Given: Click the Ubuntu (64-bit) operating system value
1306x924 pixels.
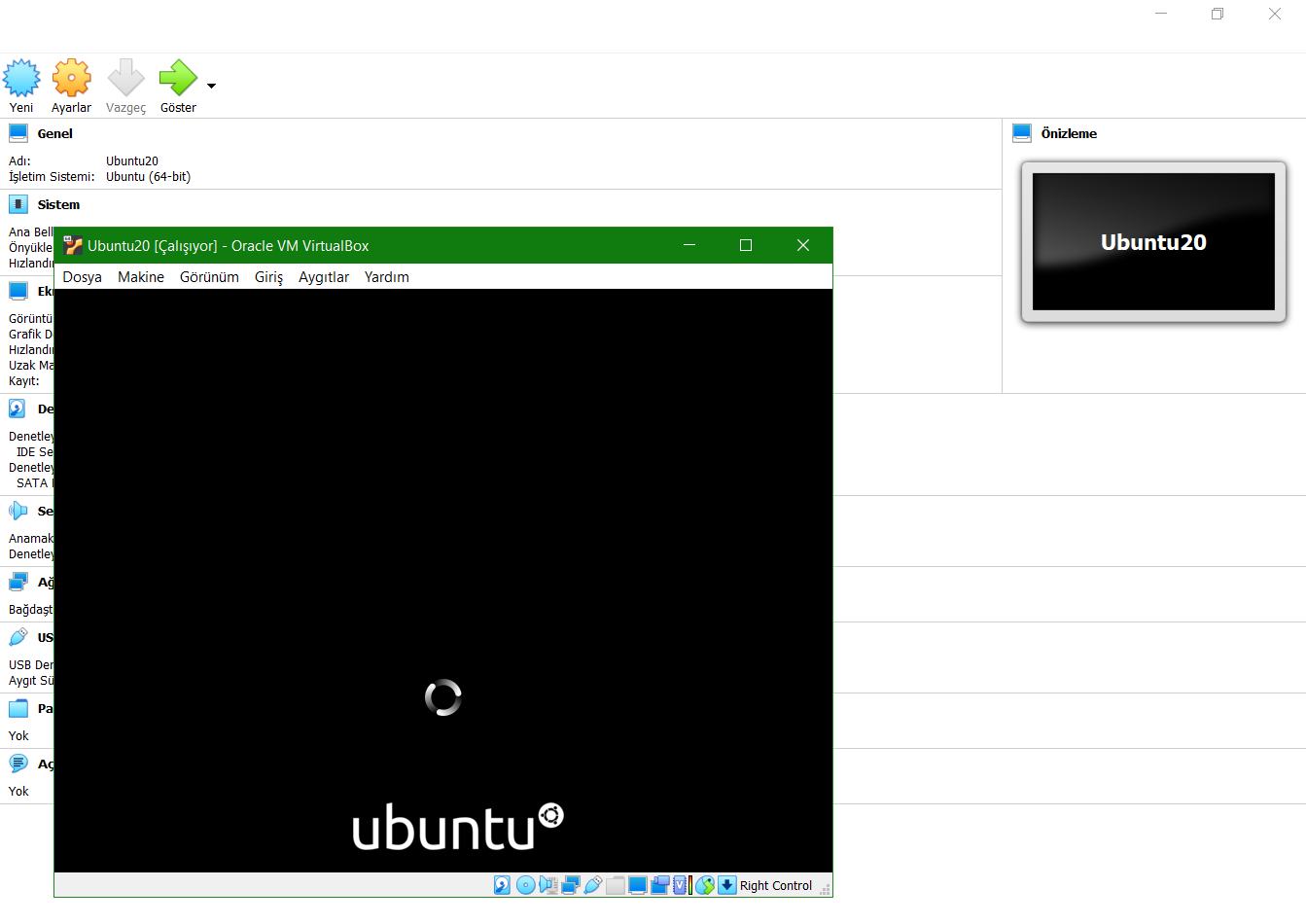Looking at the screenshot, I should click(148, 177).
